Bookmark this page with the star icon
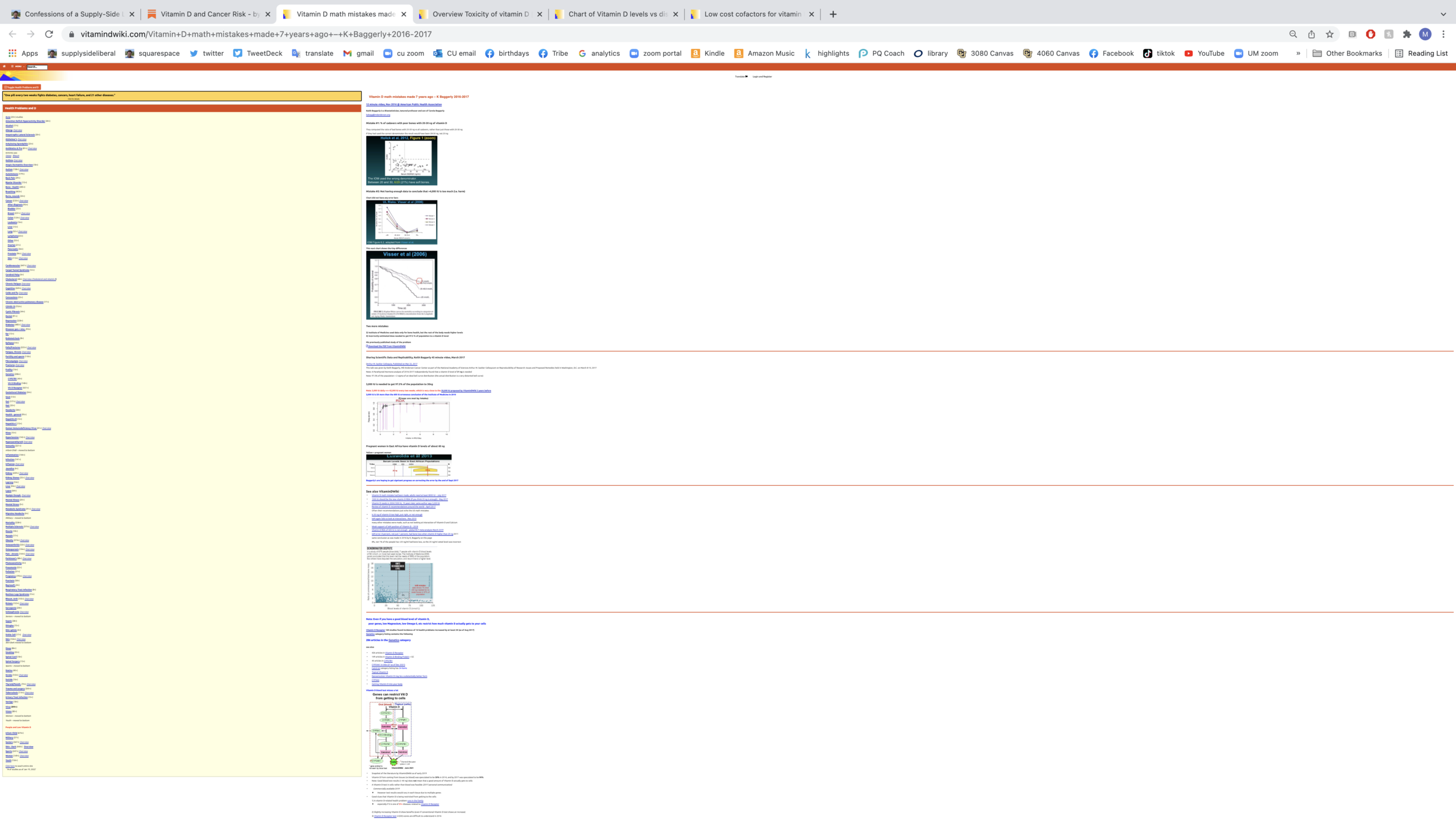Screen dimensions: 1456x819 pos(1330,34)
